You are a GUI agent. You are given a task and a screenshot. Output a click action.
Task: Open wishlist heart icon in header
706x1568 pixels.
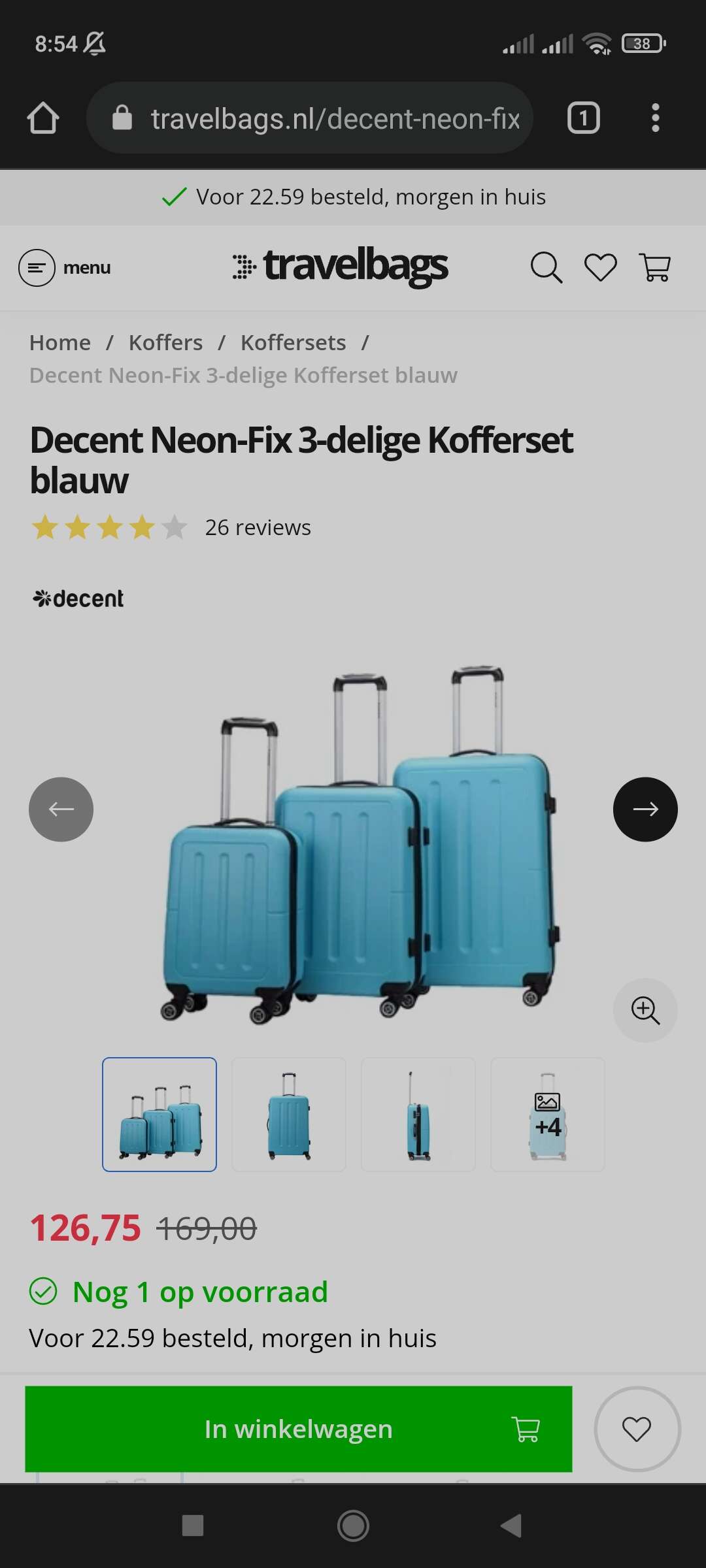(600, 268)
